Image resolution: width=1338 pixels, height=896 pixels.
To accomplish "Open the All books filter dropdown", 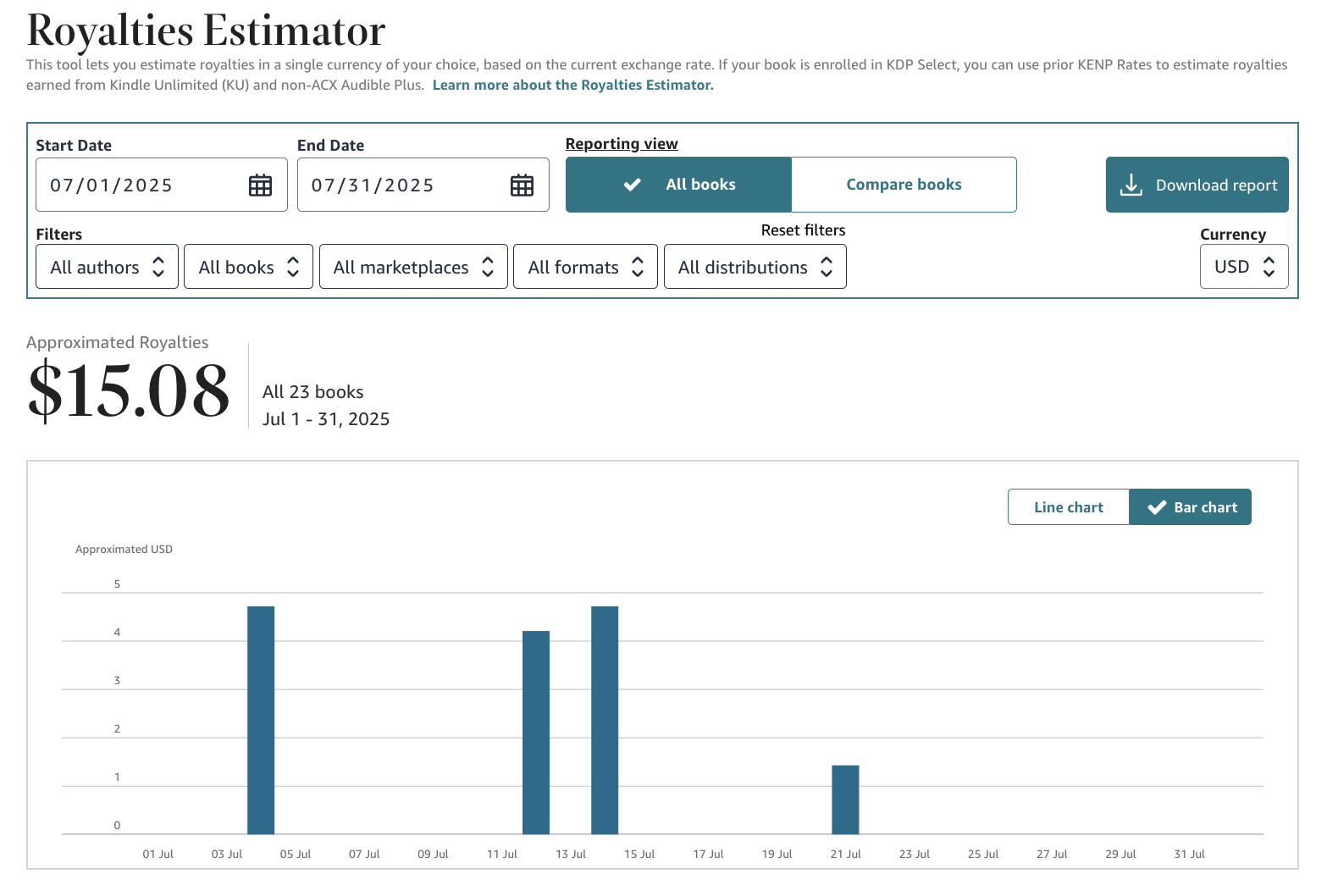I will coord(248,267).
